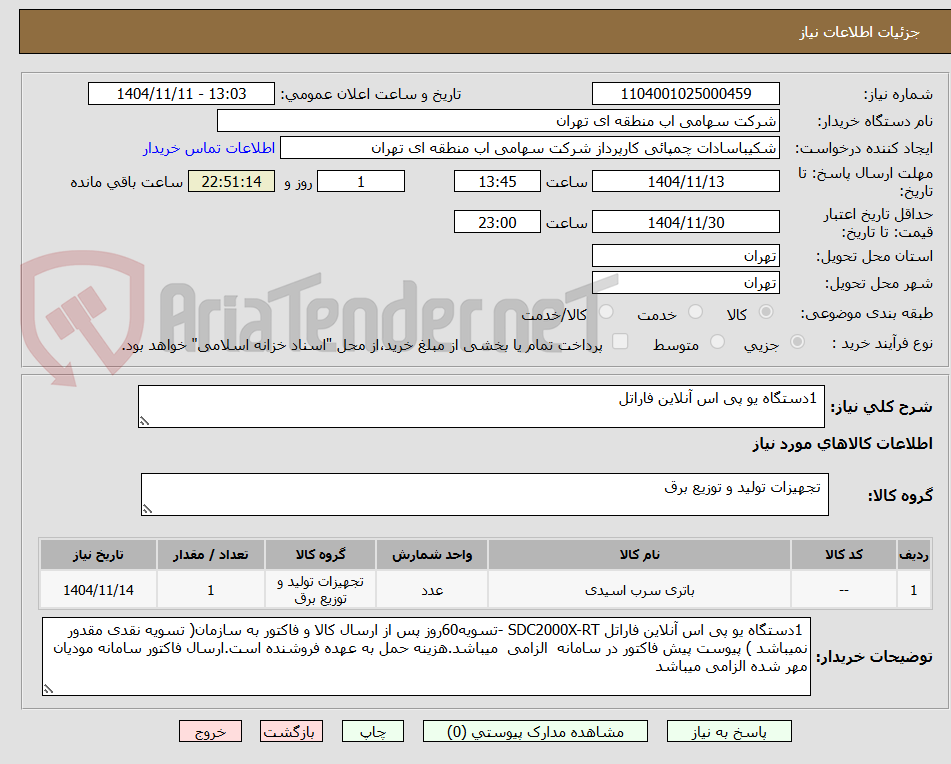Click the 'عدد' unit cell
The image size is (951, 764).
pos(432,589)
